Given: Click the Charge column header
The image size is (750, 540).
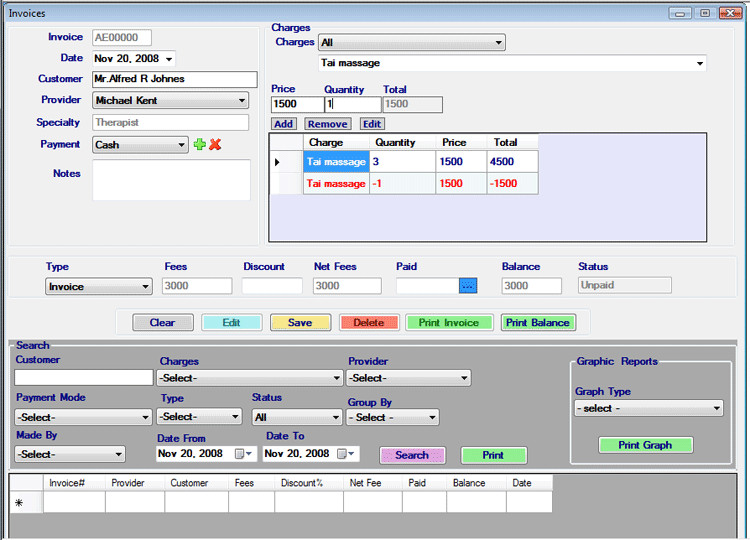Looking at the screenshot, I should click(x=336, y=143).
